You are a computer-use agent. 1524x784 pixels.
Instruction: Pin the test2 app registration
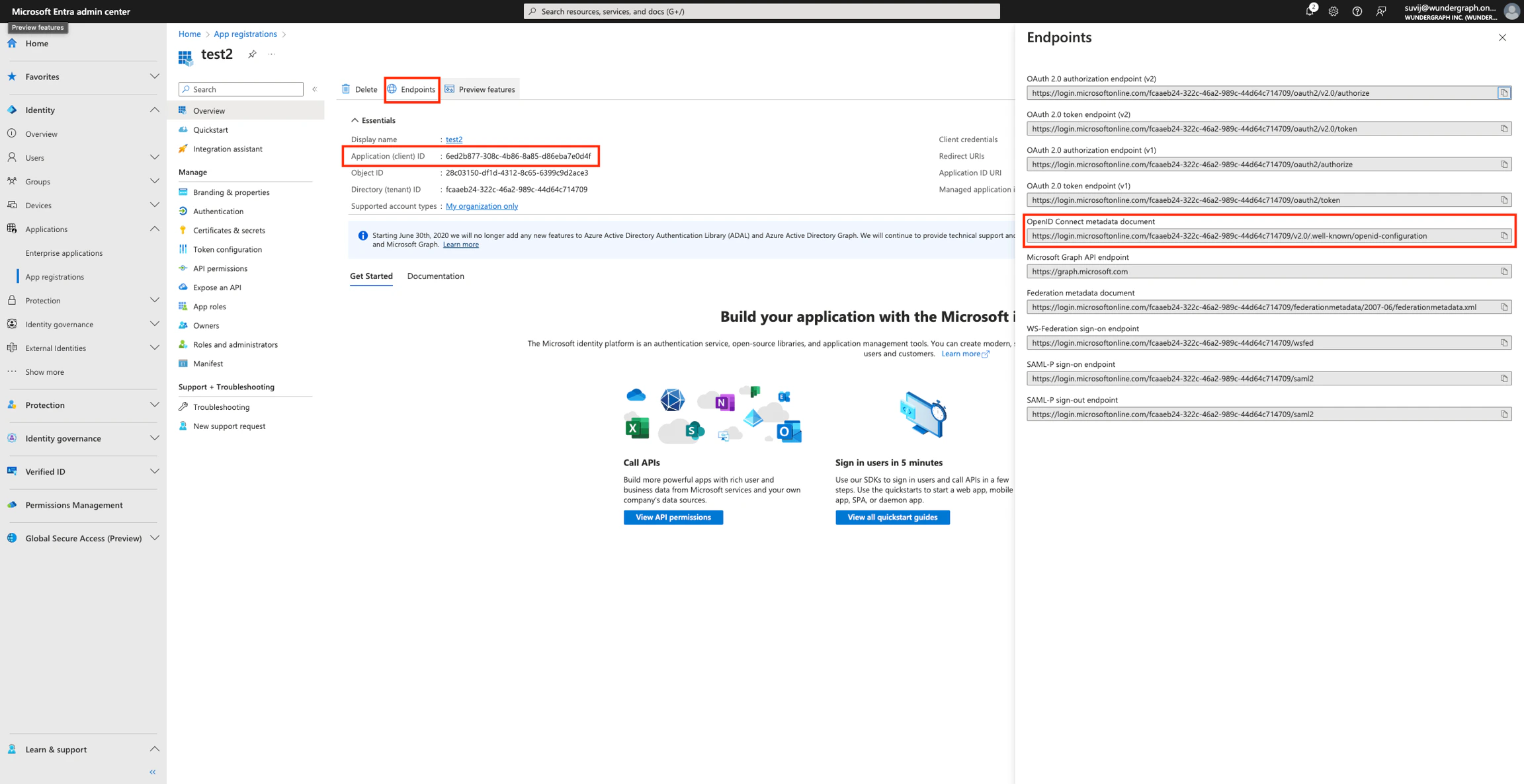pyautogui.click(x=252, y=54)
